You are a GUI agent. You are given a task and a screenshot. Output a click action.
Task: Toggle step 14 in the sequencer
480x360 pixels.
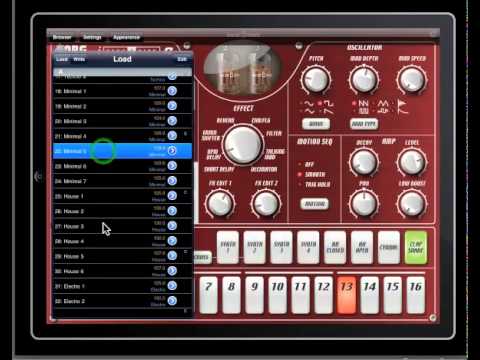[370, 295]
